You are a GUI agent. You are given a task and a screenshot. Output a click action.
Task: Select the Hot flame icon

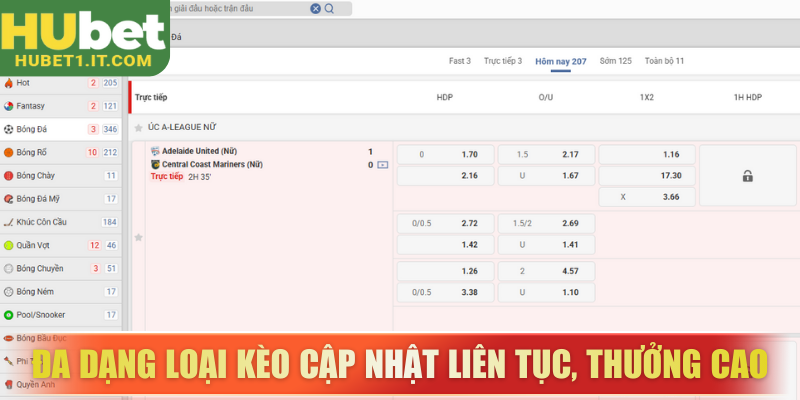[x=8, y=83]
